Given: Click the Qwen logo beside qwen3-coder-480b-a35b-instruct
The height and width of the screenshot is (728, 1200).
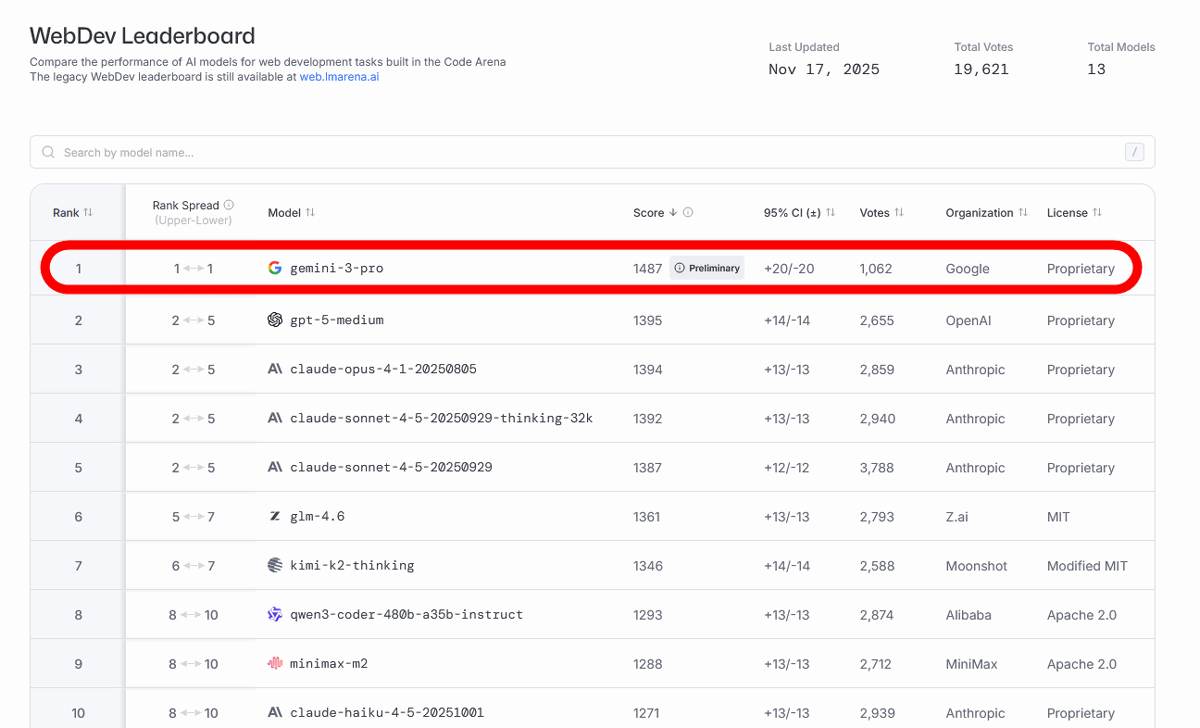Looking at the screenshot, I should coord(275,615).
